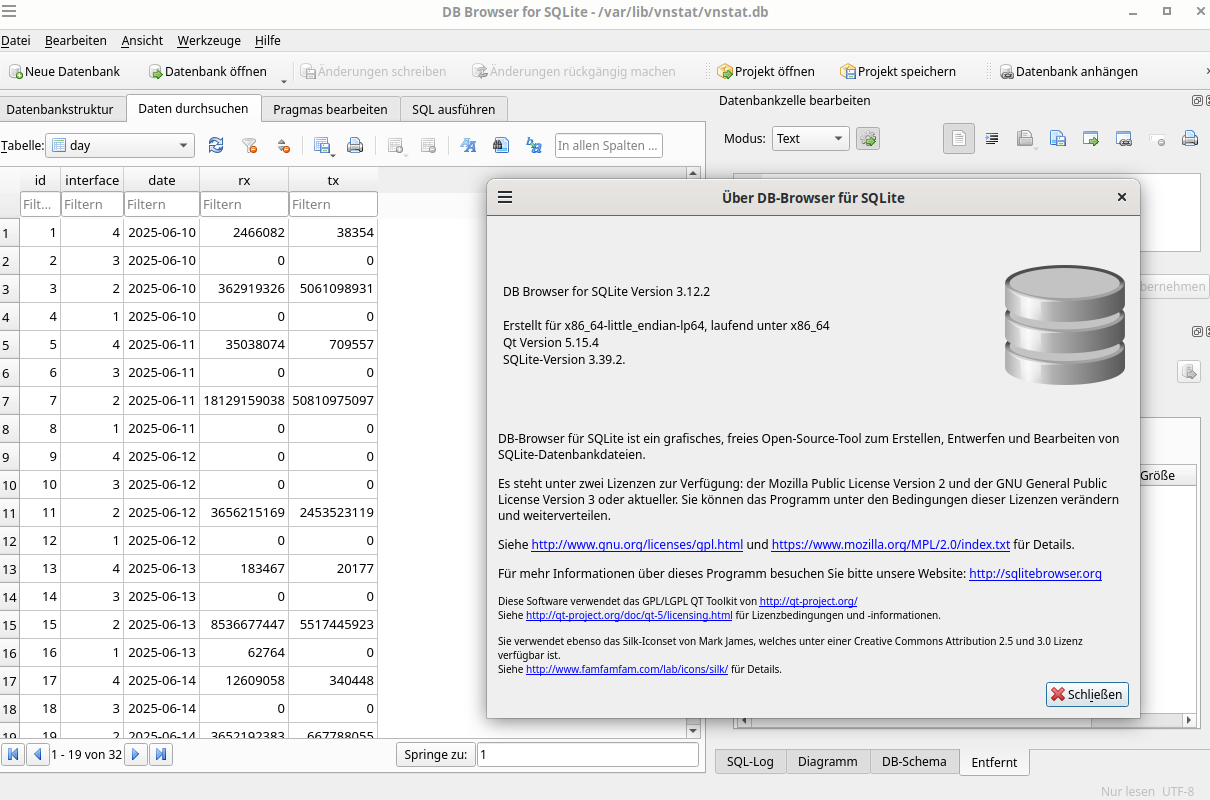Click the find and replace icon
Image resolution: width=1210 pixels, height=800 pixels.
tap(534, 145)
